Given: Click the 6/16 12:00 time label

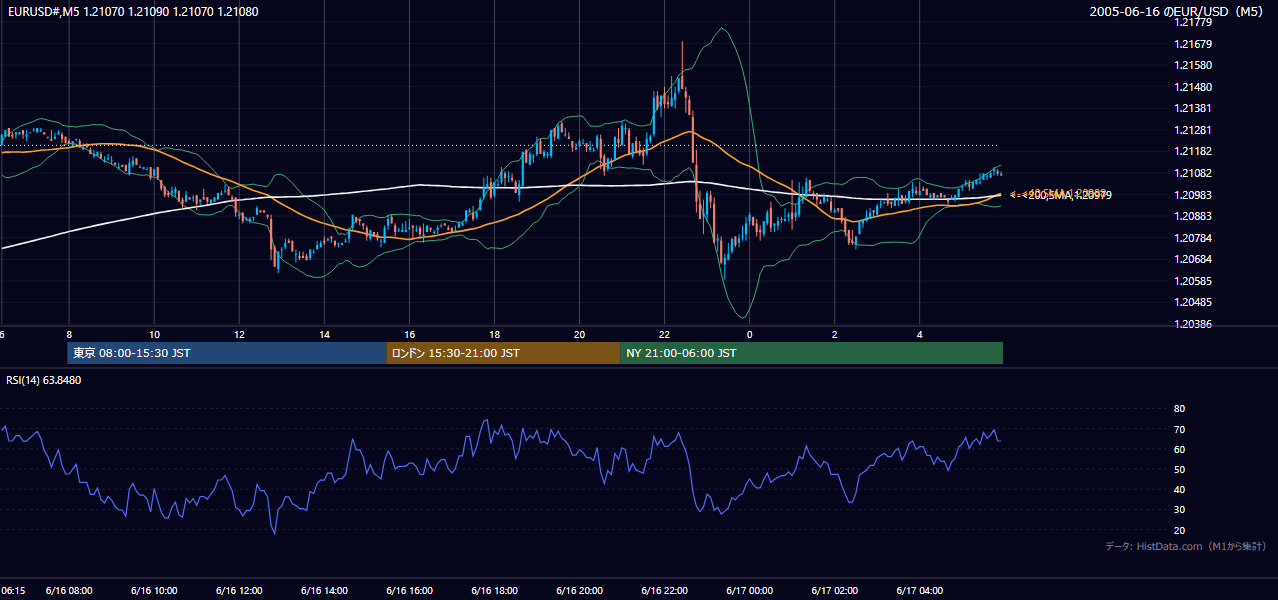Looking at the screenshot, I should coord(239,590).
